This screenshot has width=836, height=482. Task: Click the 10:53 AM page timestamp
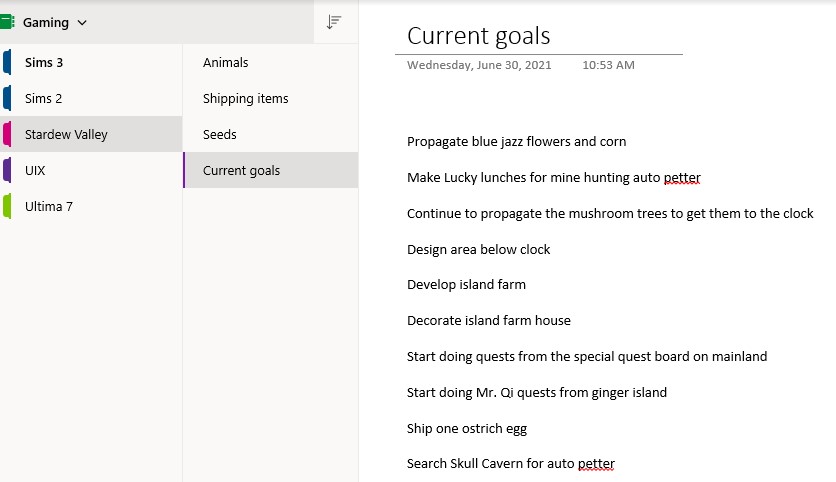coord(608,66)
